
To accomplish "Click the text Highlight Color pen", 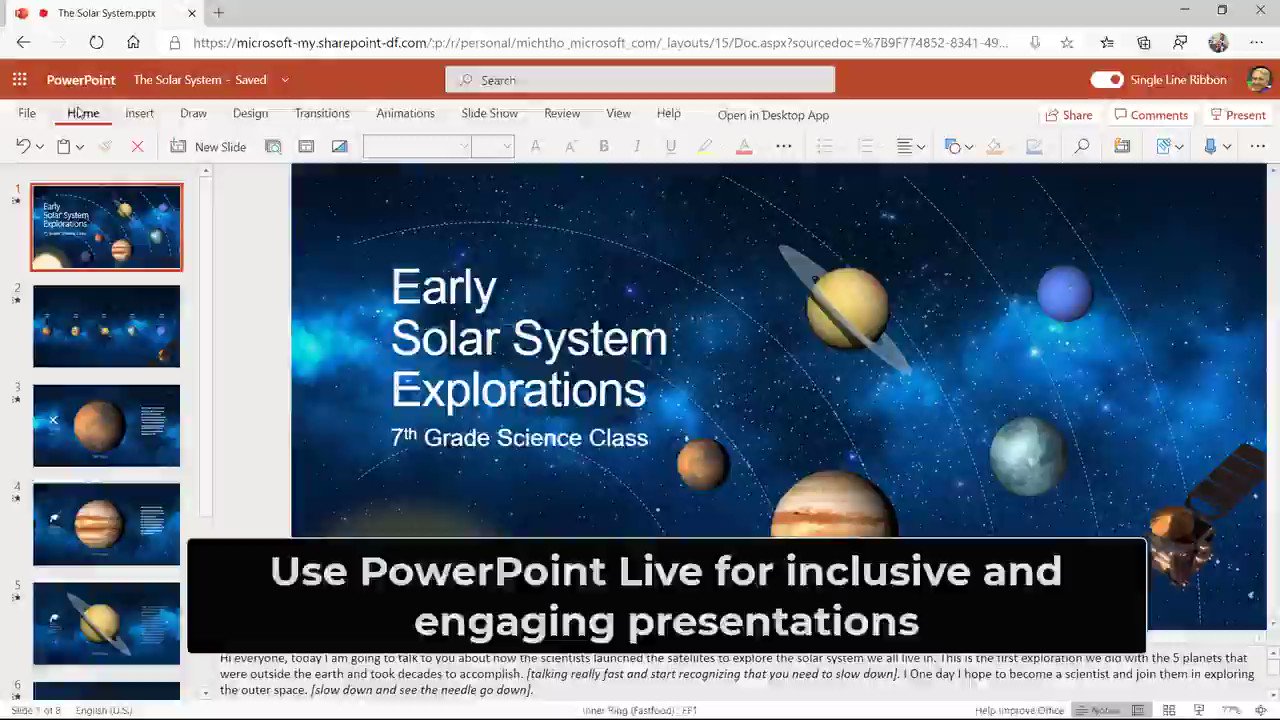I will point(705,146).
